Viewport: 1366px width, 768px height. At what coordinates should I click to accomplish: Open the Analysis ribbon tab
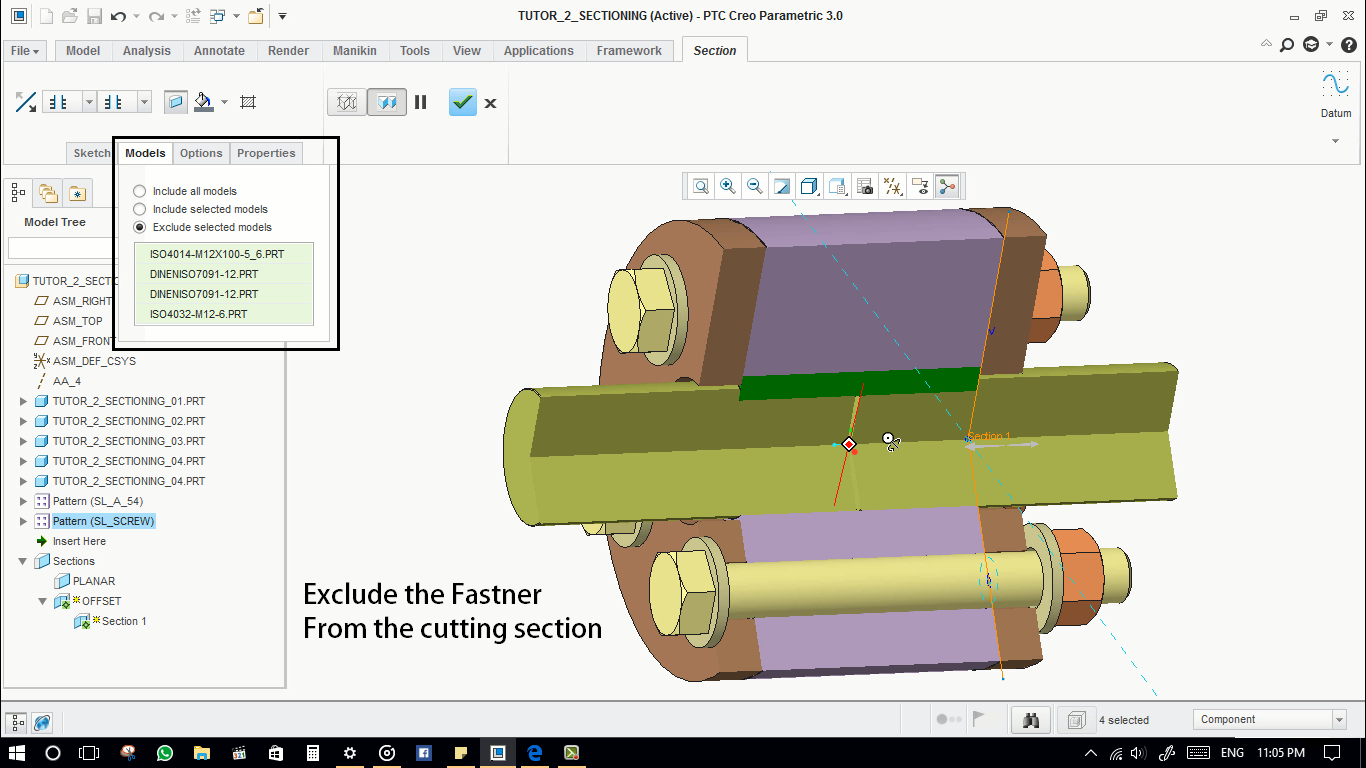click(x=146, y=51)
